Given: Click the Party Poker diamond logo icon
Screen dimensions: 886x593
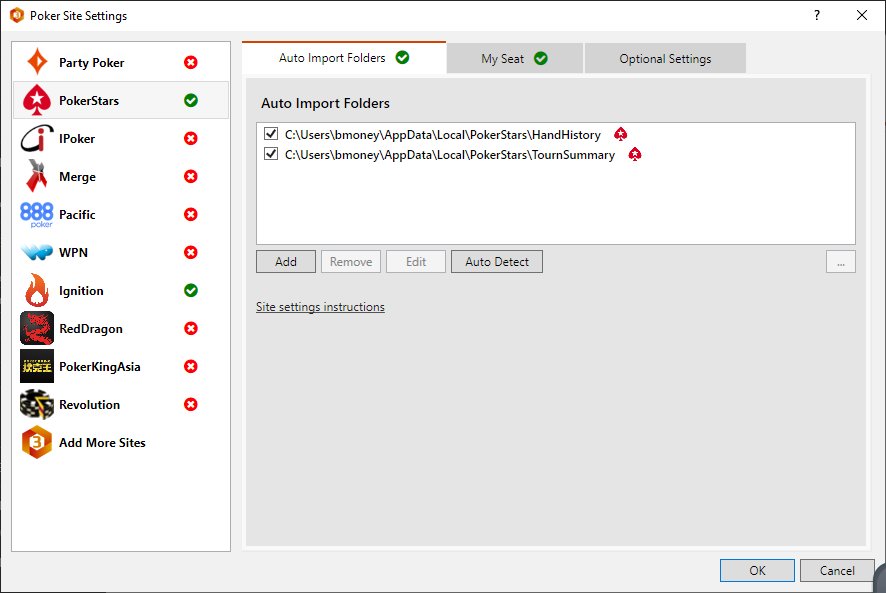Looking at the screenshot, I should pyautogui.click(x=37, y=62).
